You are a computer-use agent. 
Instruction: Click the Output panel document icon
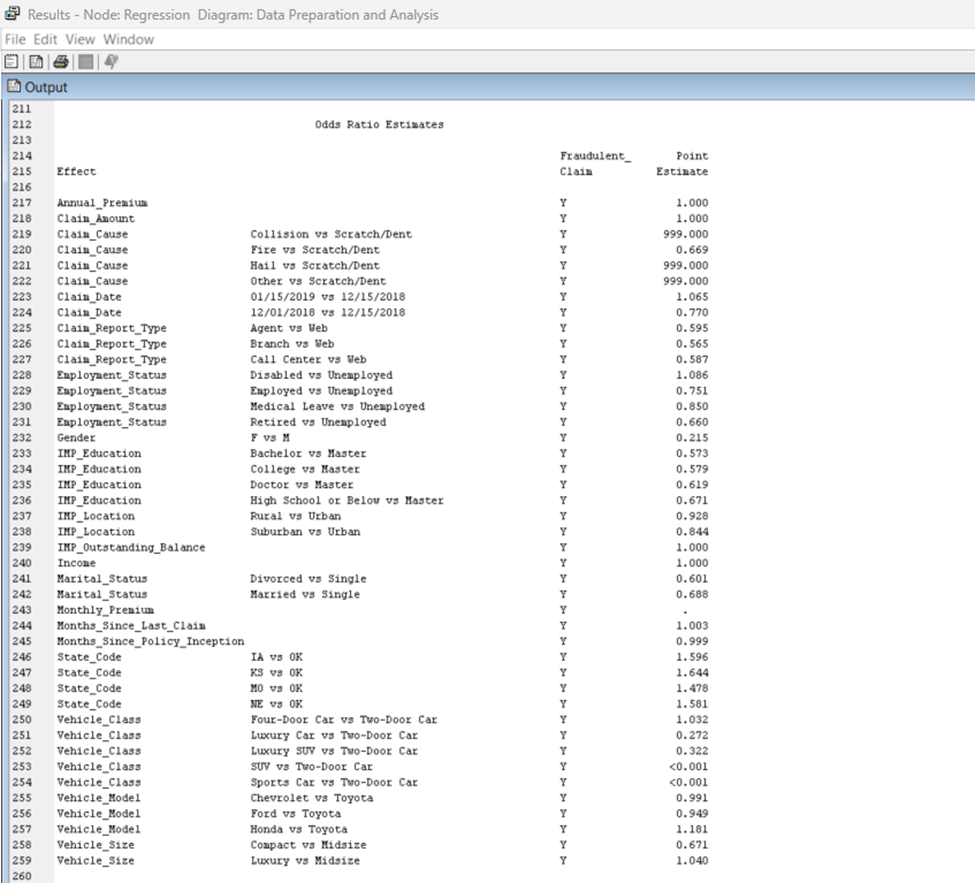(x=14, y=87)
